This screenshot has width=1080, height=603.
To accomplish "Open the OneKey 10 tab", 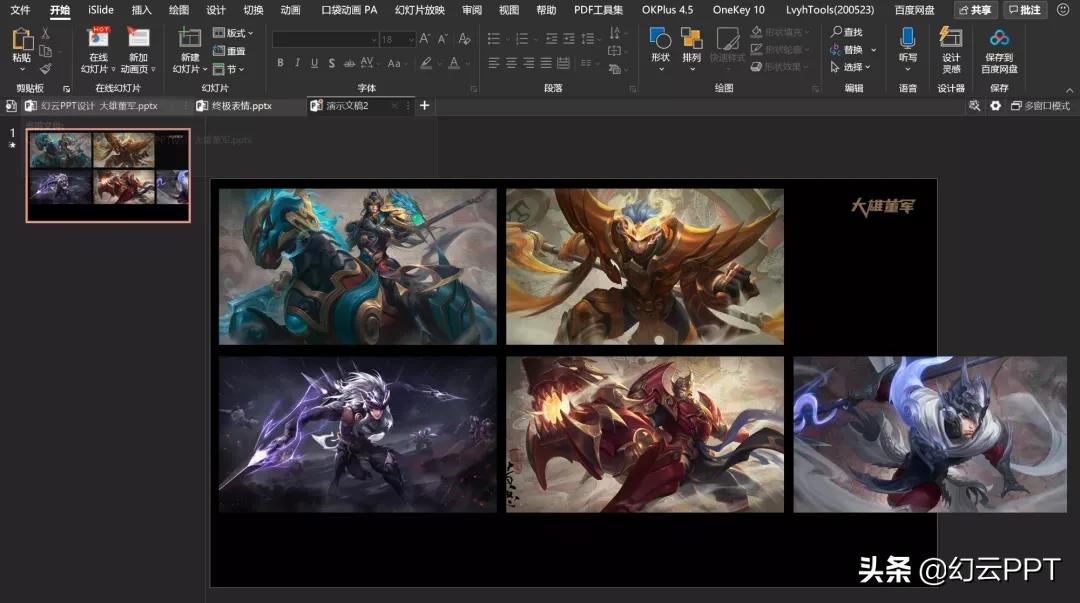I will pyautogui.click(x=738, y=10).
